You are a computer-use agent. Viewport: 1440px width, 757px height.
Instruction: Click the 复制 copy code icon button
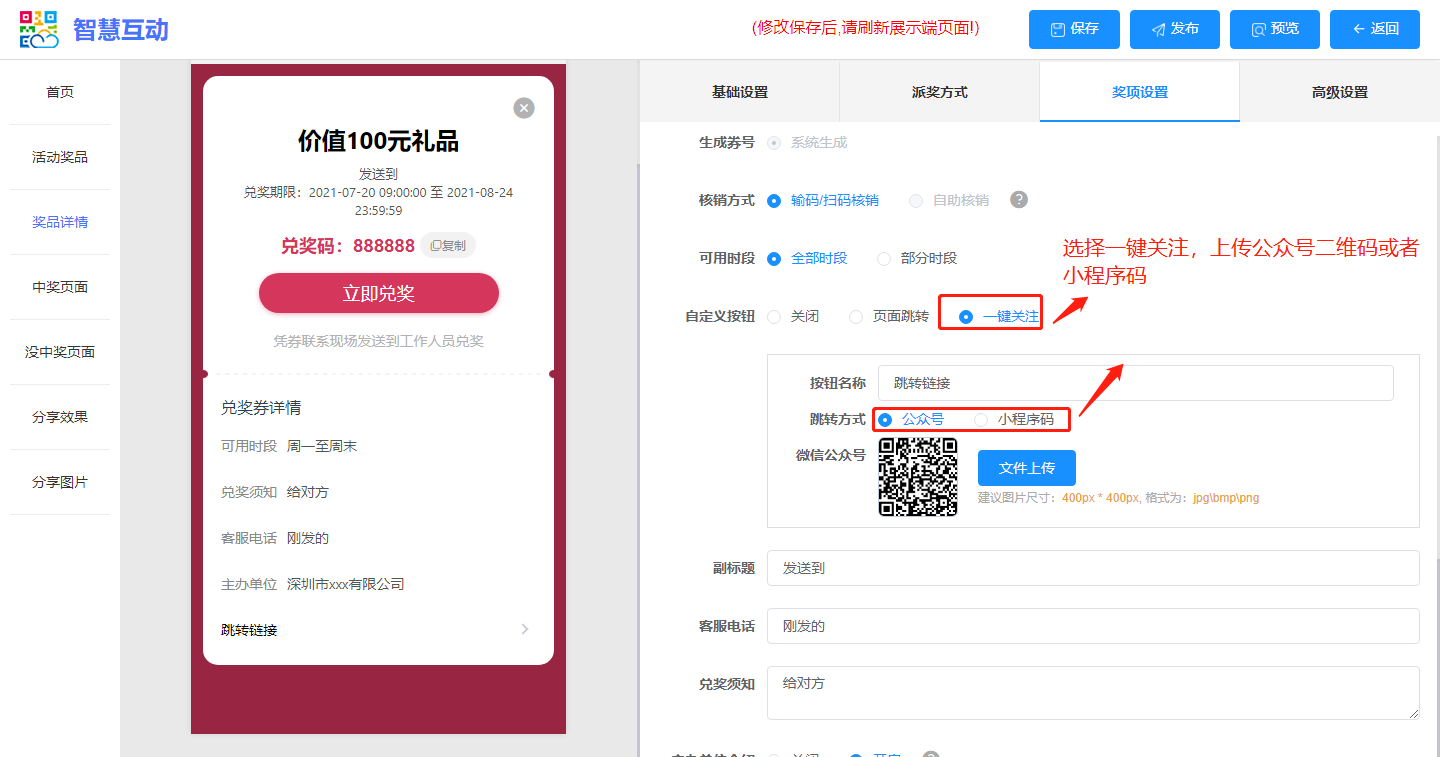tap(448, 246)
